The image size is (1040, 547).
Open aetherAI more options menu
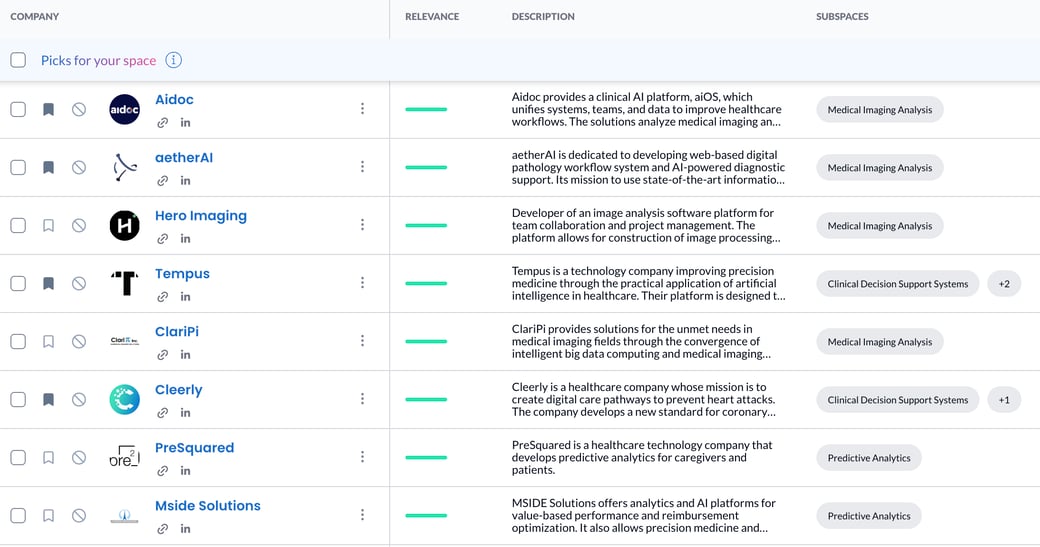[x=362, y=166]
